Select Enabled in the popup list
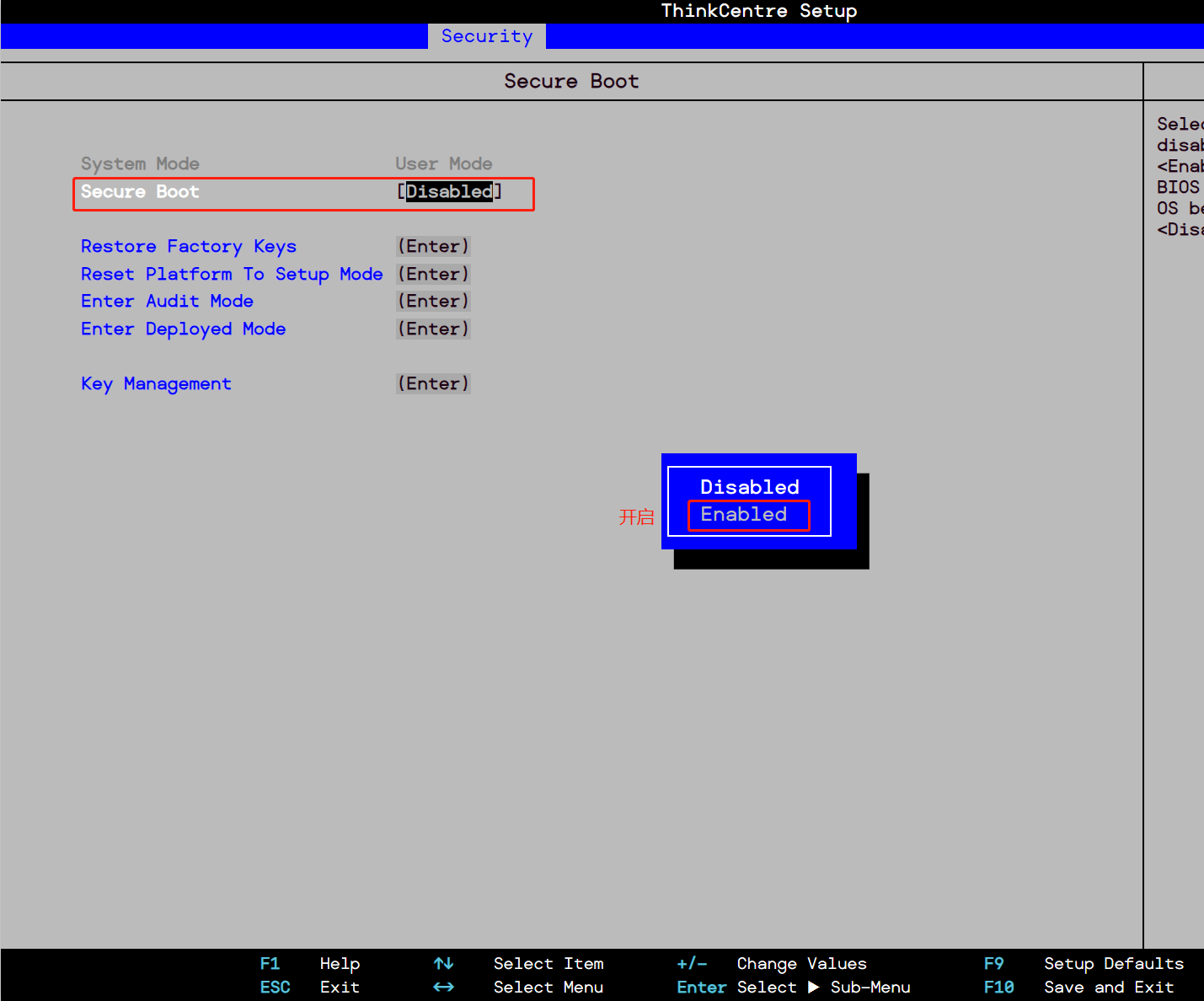 click(744, 515)
